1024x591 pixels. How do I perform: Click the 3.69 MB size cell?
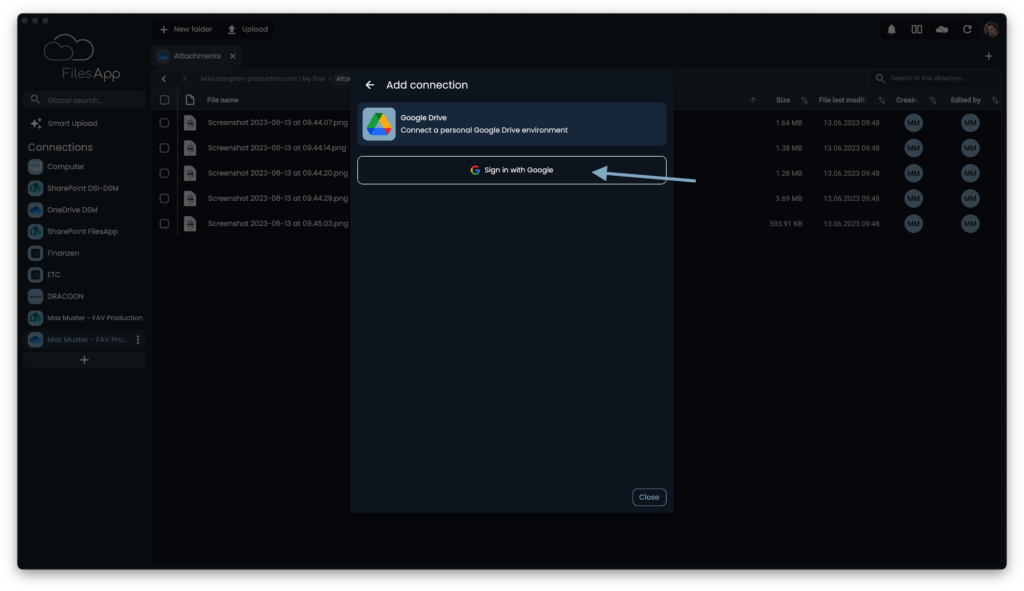point(789,199)
